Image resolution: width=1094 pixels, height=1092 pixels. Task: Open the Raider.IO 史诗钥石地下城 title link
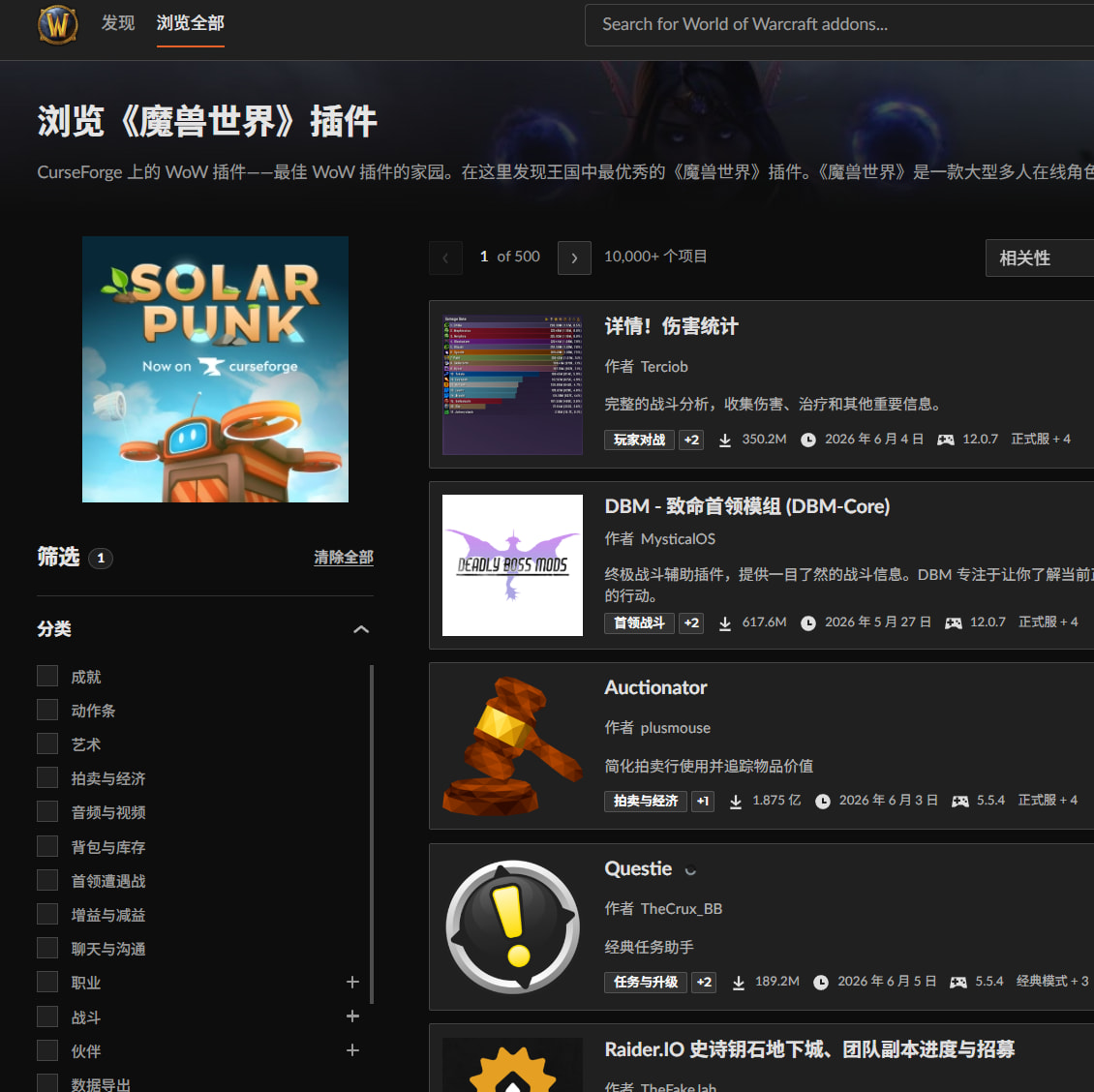click(x=809, y=1048)
